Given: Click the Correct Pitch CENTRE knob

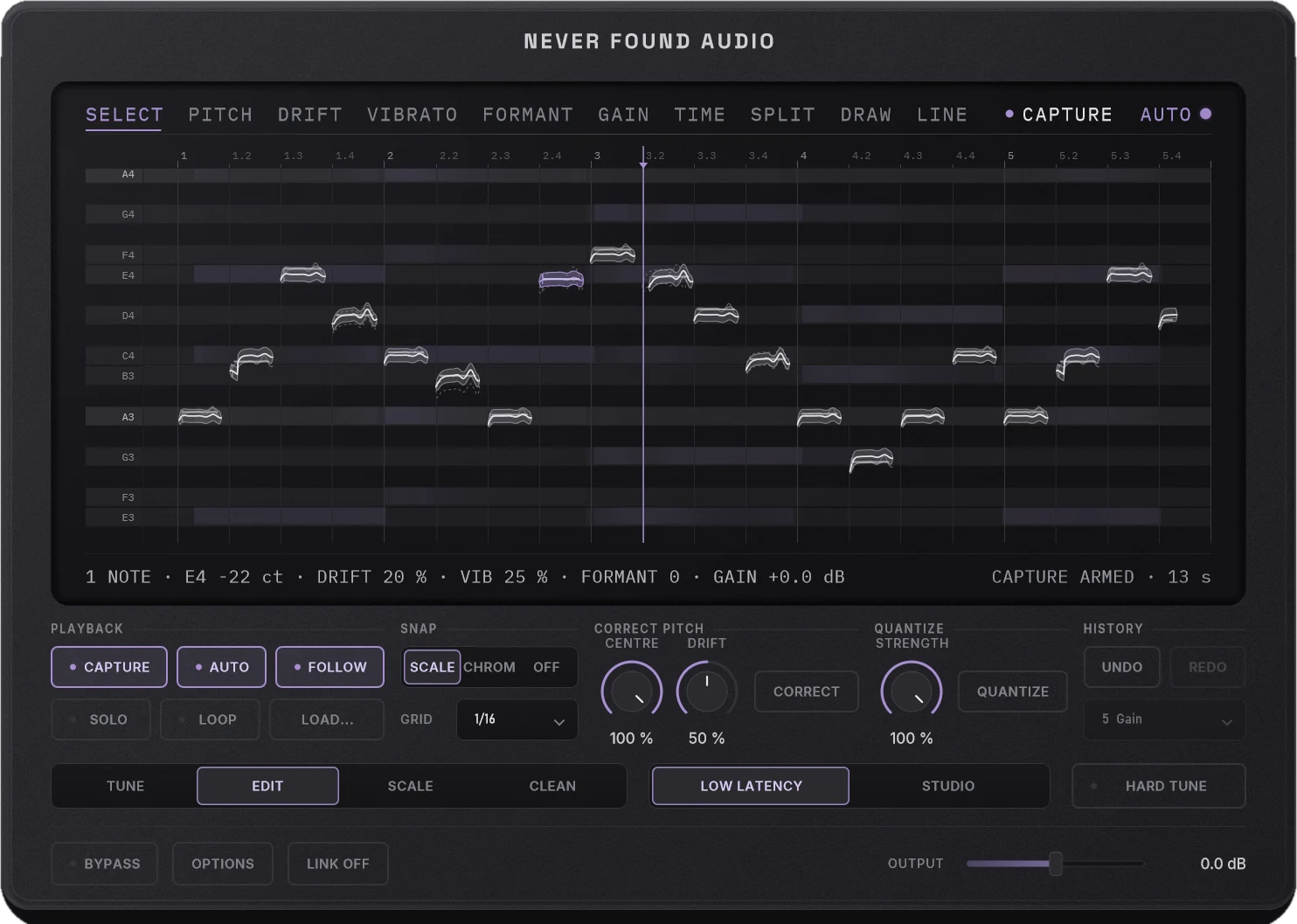Looking at the screenshot, I should pos(632,691).
